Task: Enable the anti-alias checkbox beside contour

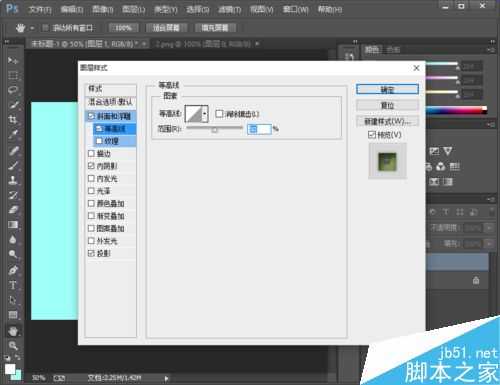Action: [x=219, y=114]
